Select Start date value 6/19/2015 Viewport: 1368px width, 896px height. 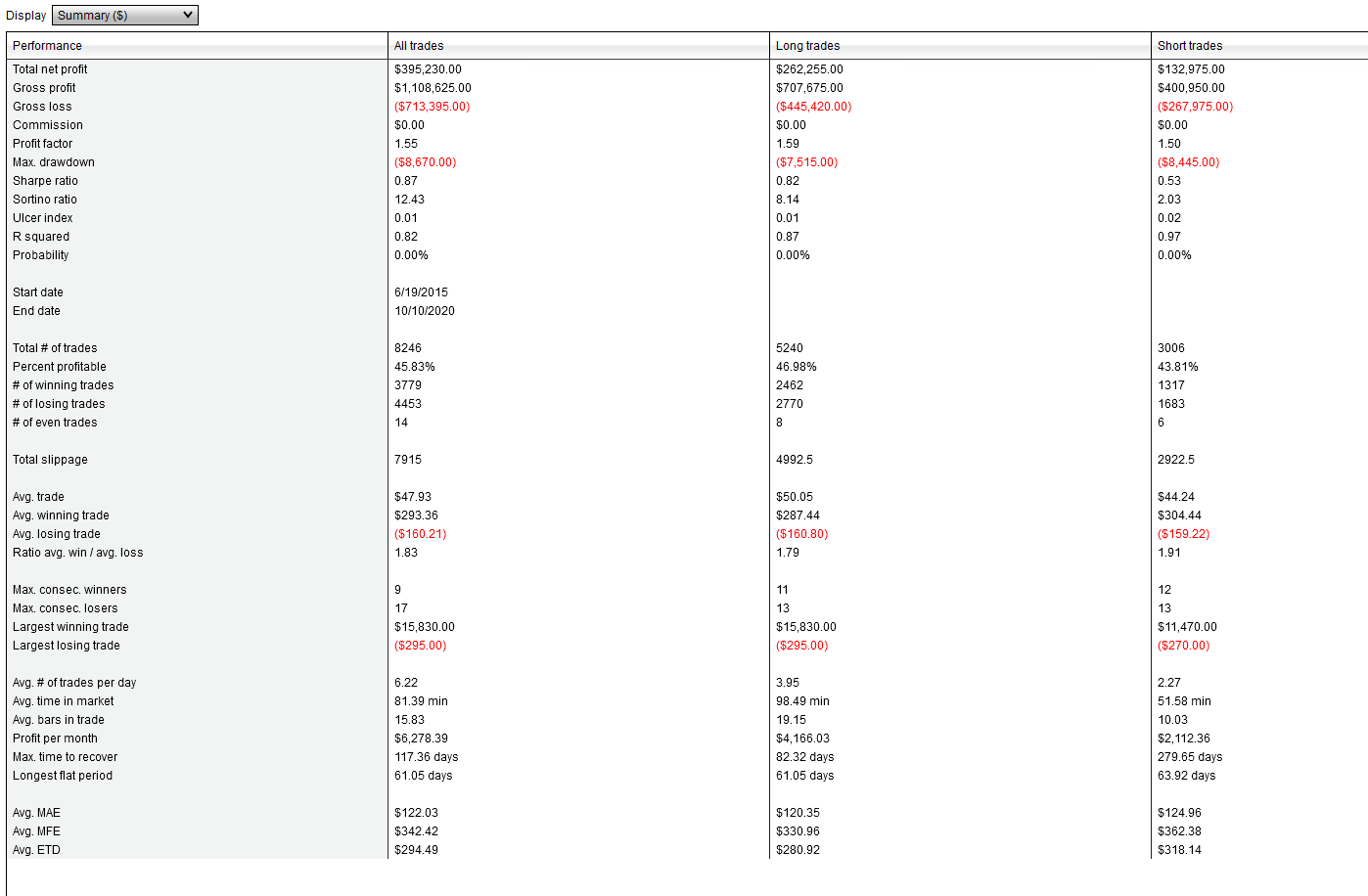421,292
